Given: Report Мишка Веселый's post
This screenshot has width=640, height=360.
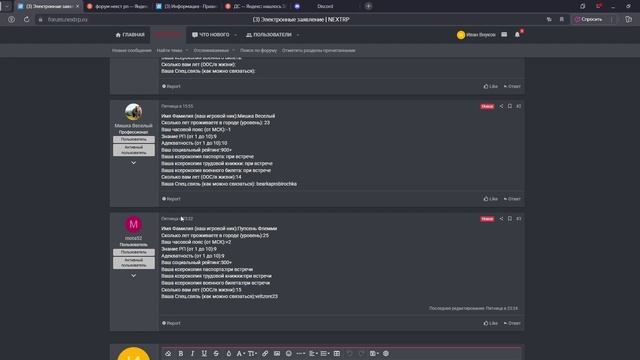Looking at the screenshot, I should tap(171, 199).
